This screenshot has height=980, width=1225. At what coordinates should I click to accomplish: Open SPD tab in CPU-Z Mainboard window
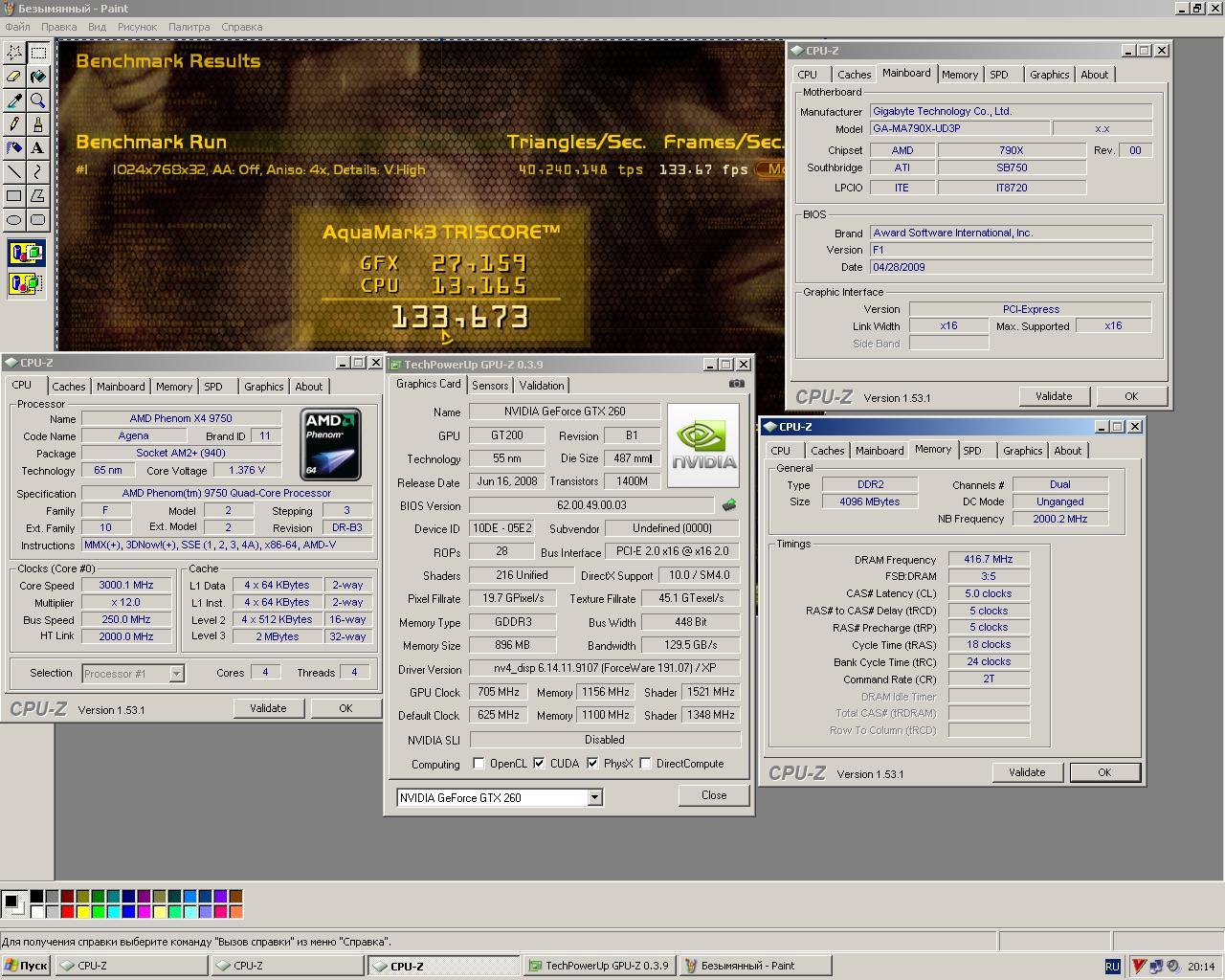coord(999,75)
